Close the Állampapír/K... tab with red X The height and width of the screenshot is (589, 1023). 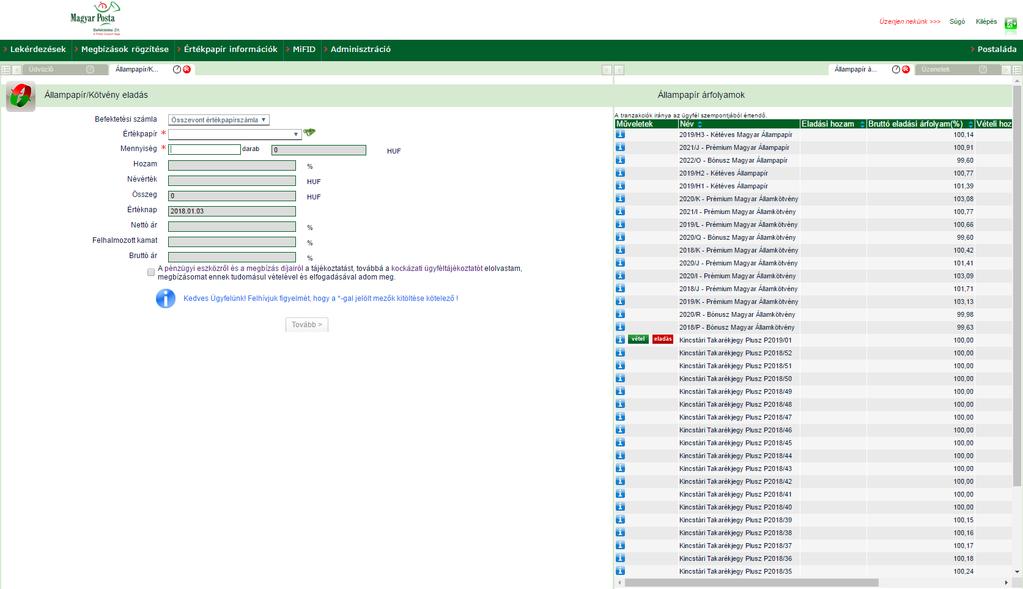[x=187, y=69]
